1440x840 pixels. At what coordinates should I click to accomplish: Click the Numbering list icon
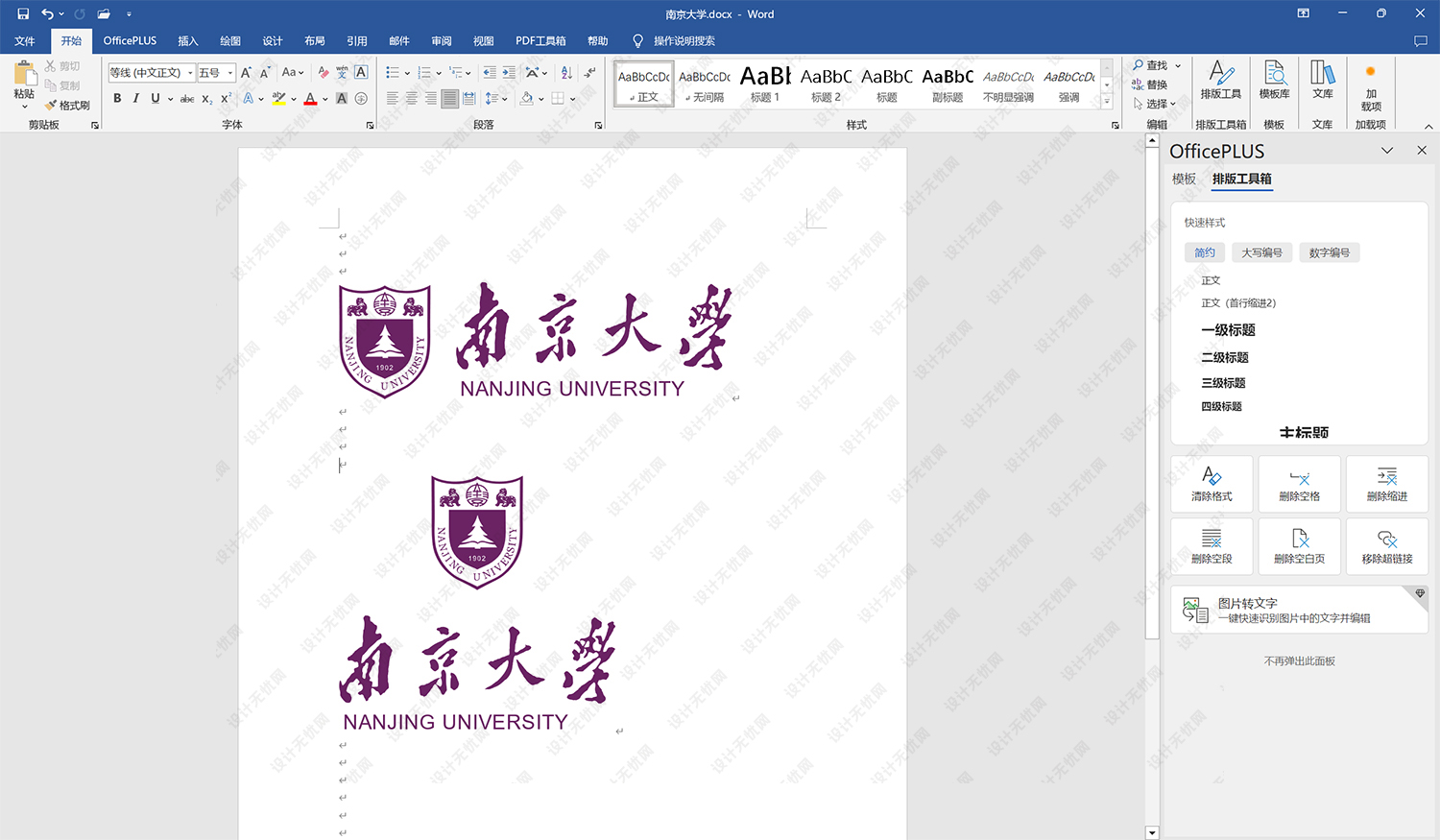(x=424, y=72)
